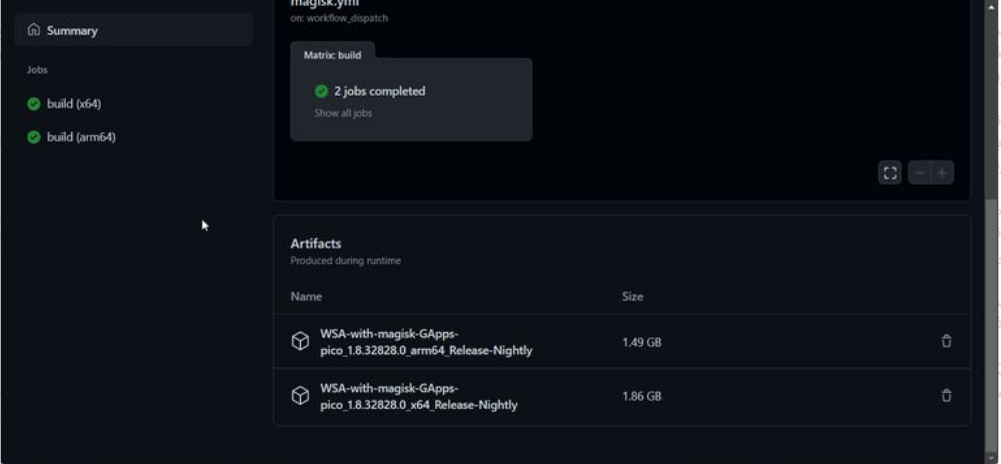Download WSA-with-magisk-GApps arm64 artifact
The width and height of the screenshot is (1001, 464).
point(426,342)
